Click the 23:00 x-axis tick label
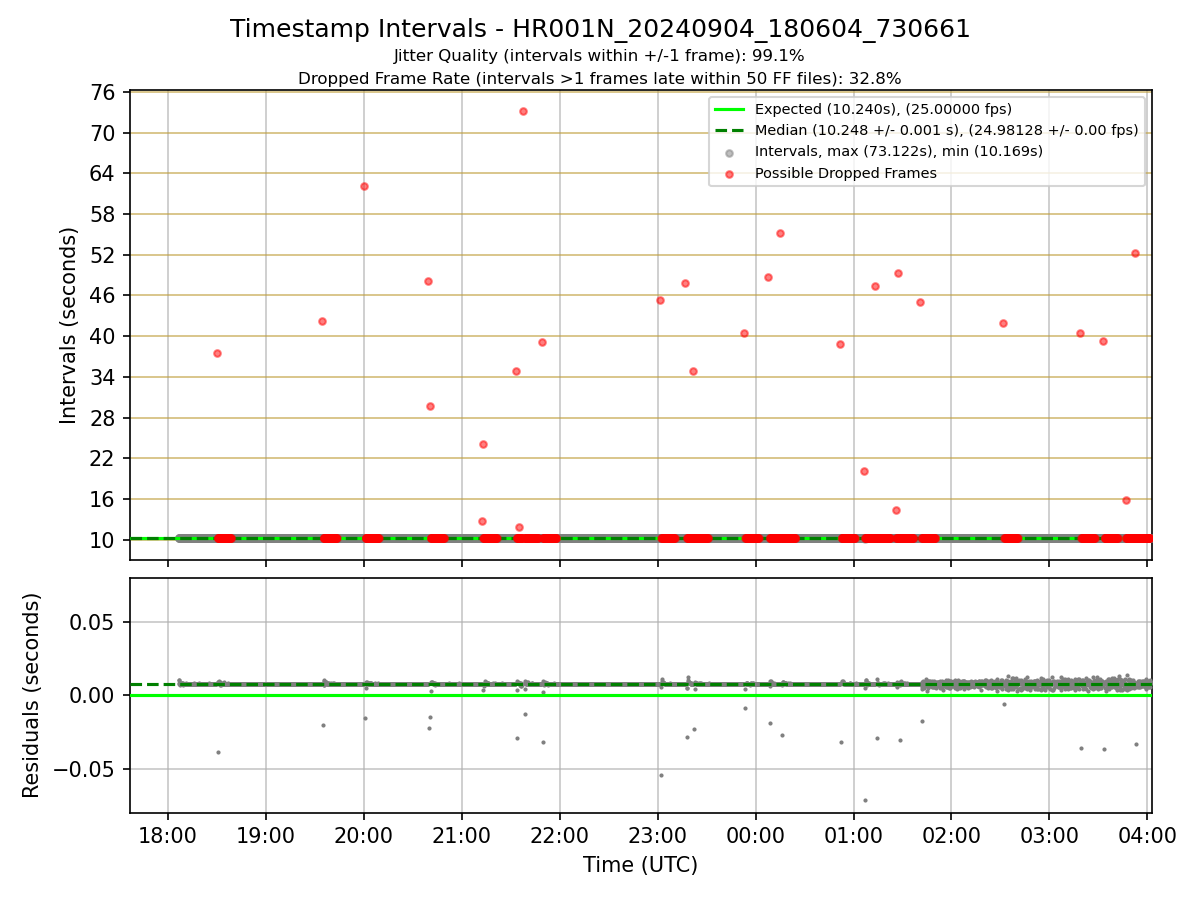This screenshot has height=900, width=1200. point(657,837)
